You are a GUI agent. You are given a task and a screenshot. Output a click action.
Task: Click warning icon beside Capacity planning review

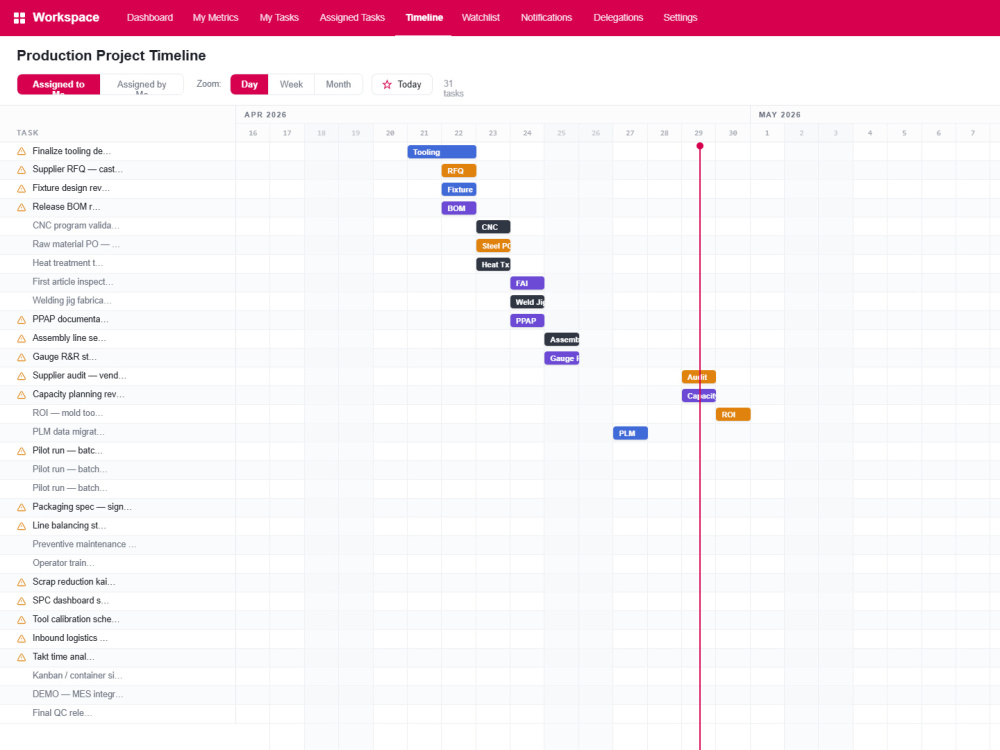pos(21,395)
